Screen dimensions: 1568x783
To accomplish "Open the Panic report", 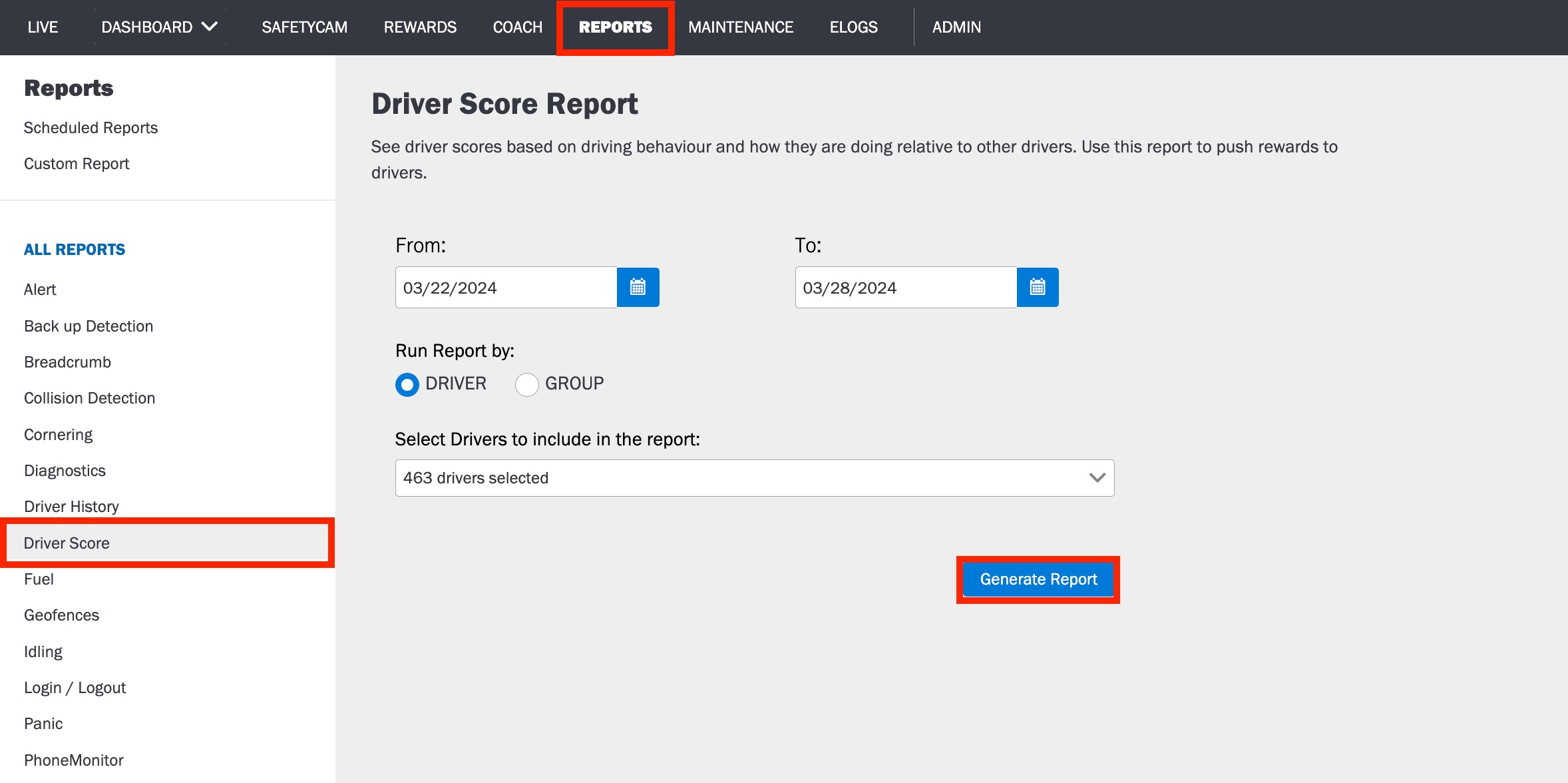I will [x=43, y=724].
